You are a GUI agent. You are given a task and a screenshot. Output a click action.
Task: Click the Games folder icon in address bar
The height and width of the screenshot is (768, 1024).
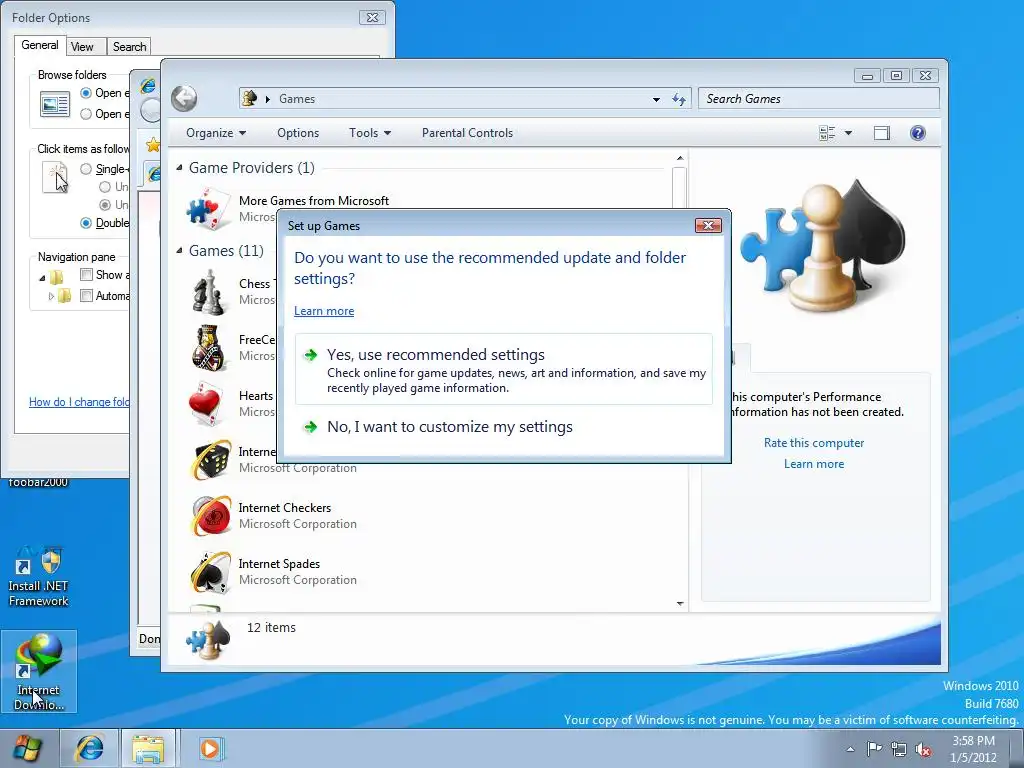click(x=249, y=99)
